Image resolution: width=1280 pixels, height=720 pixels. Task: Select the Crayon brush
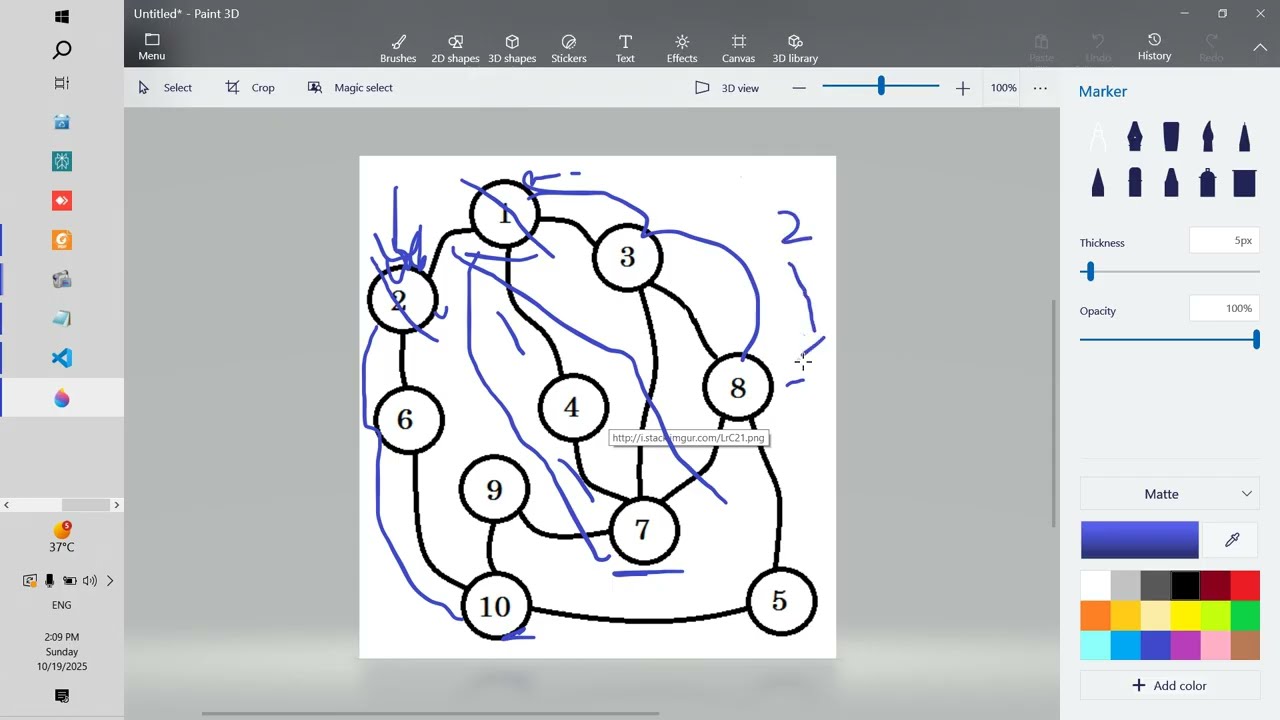click(x=1171, y=182)
